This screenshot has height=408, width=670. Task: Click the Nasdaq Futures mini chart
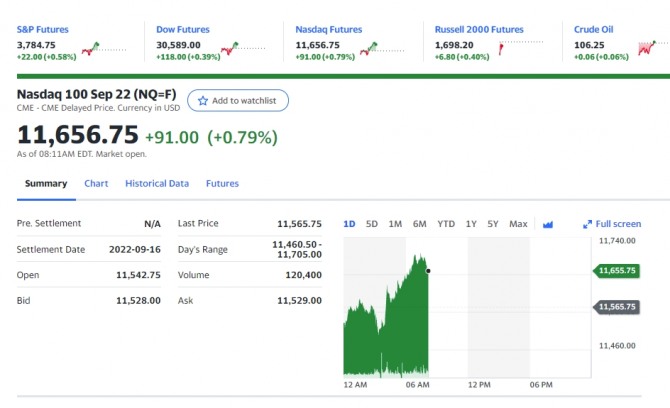tap(386, 47)
